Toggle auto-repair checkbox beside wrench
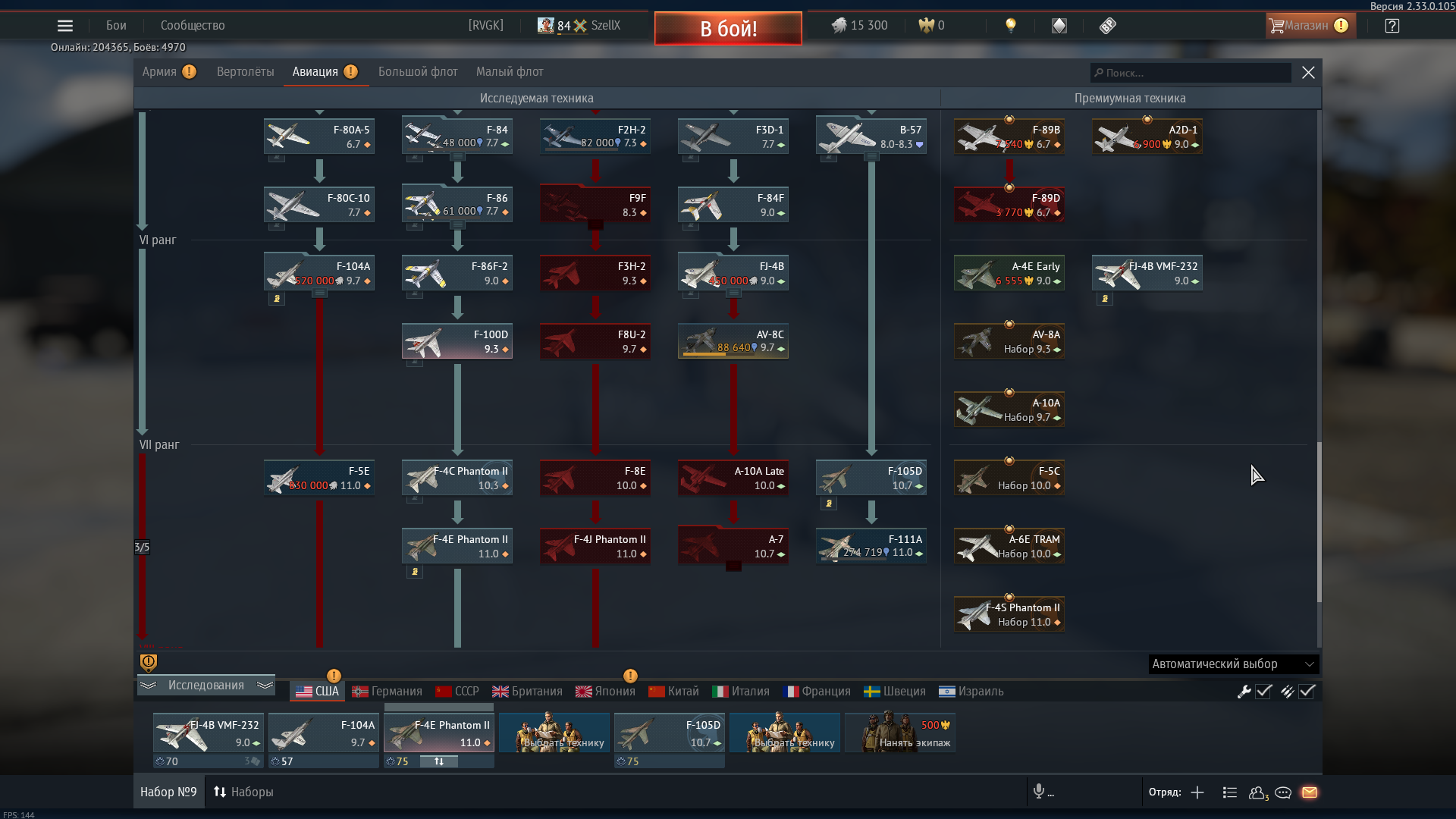The height and width of the screenshot is (819, 1456). pyautogui.click(x=1263, y=691)
